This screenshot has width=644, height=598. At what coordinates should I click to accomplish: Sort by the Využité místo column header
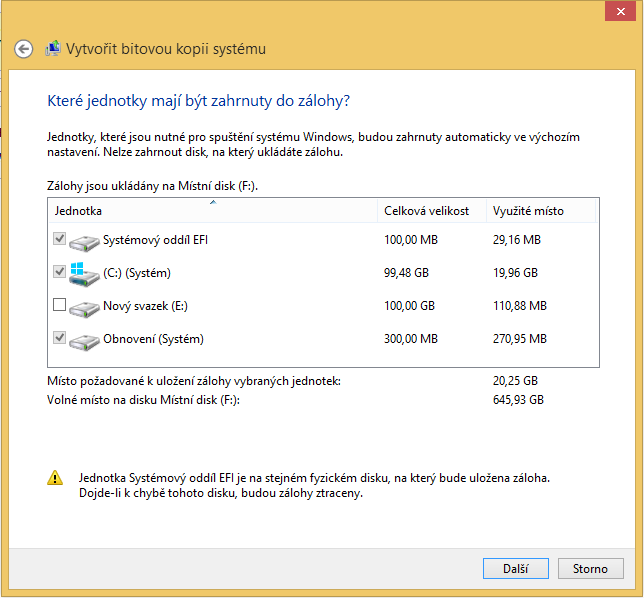click(541, 211)
